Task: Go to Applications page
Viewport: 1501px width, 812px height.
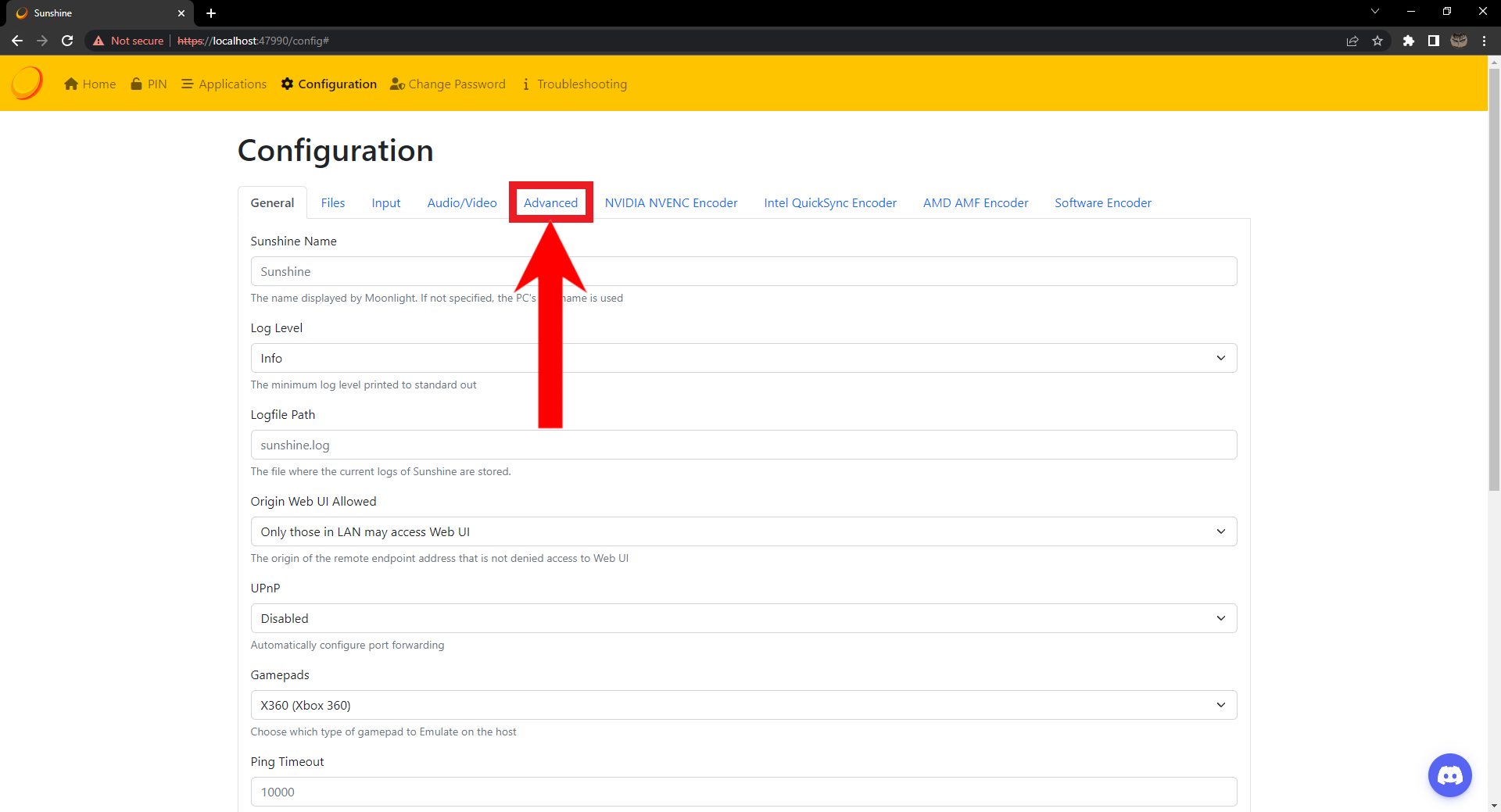Action: tap(224, 84)
